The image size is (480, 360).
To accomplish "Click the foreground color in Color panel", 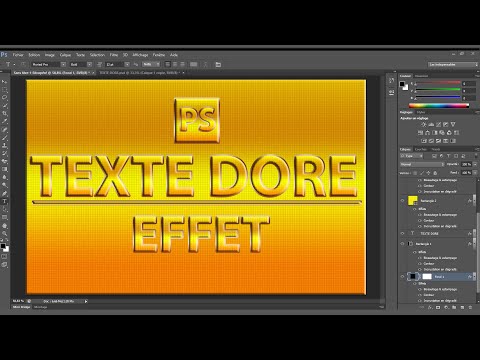I will coord(402,84).
